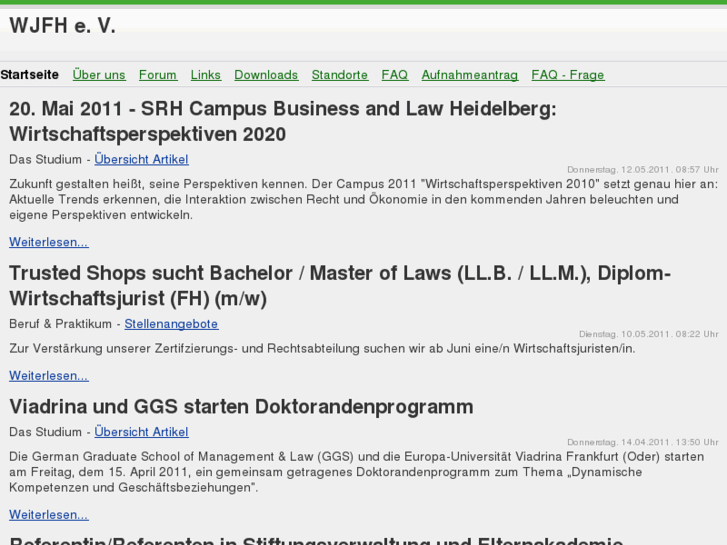Image resolution: width=727 pixels, height=545 pixels.
Task: Click the paragraph starting Zukunft gestalten heißt
Action: pos(364,199)
